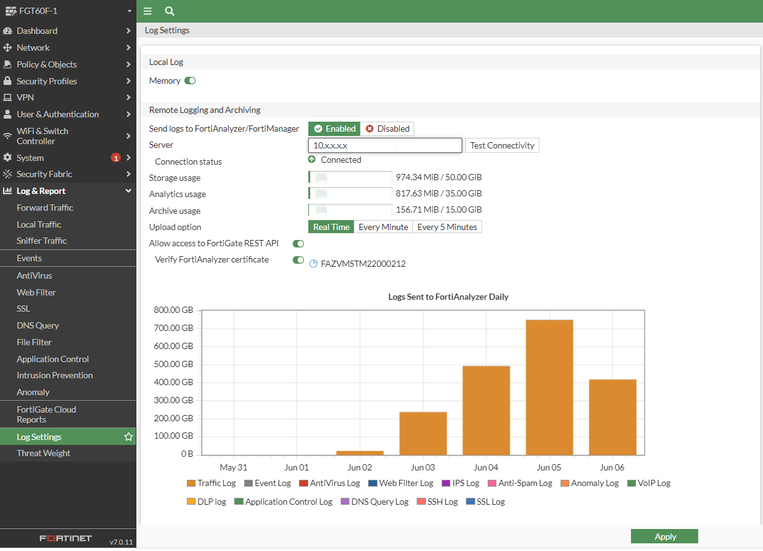Screen dimensions: 763x551
Task: Toggle the Memory local log switch
Action: [x=190, y=80]
